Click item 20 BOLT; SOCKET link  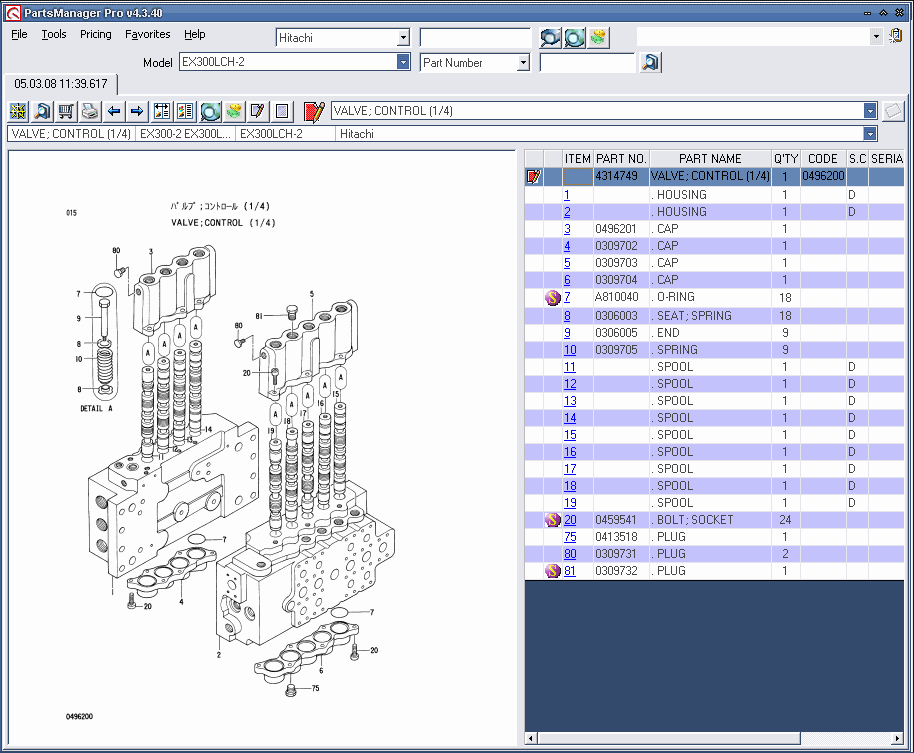570,519
